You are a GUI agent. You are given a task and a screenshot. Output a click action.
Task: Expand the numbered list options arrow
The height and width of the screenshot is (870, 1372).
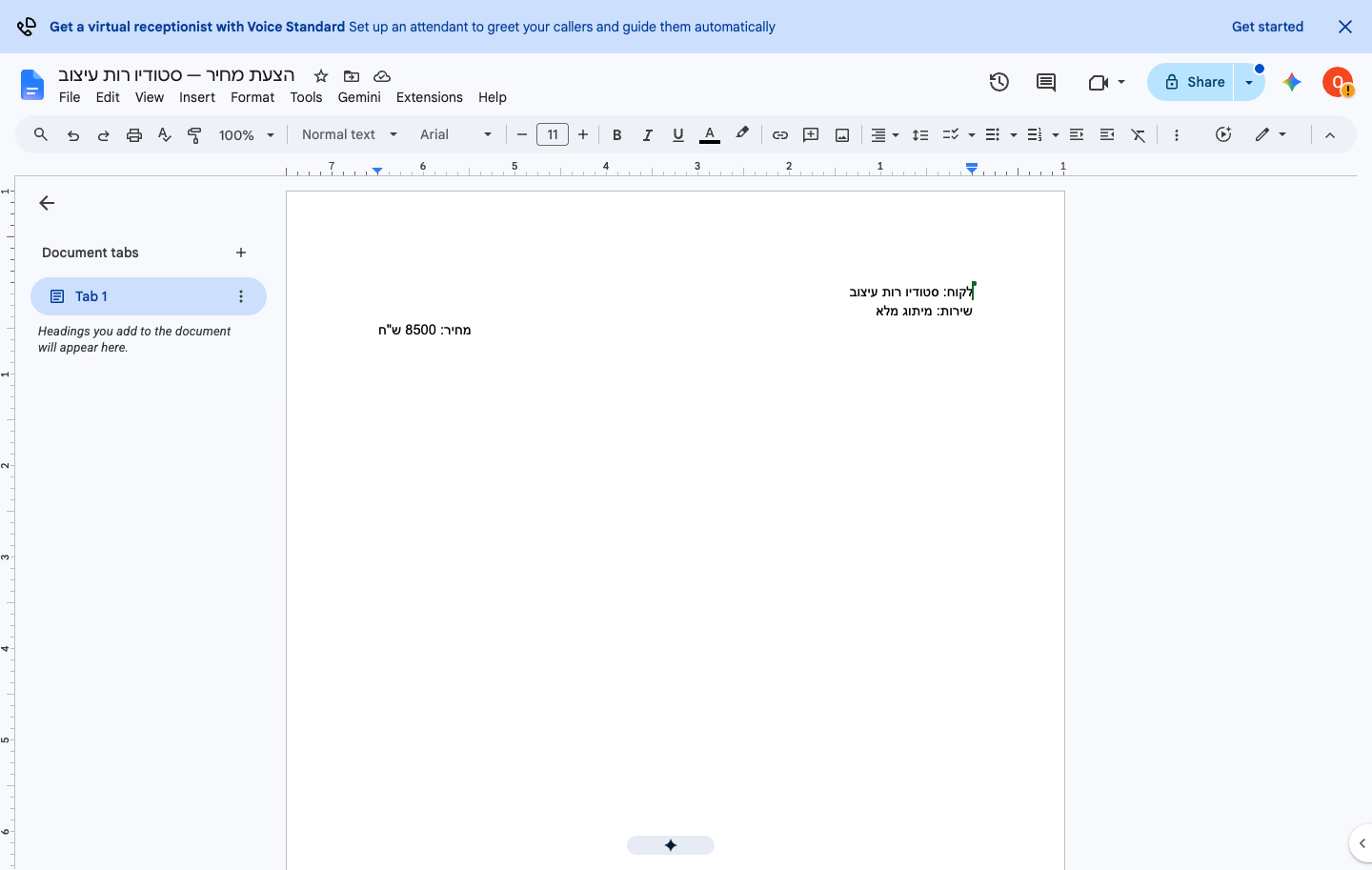point(1056,135)
